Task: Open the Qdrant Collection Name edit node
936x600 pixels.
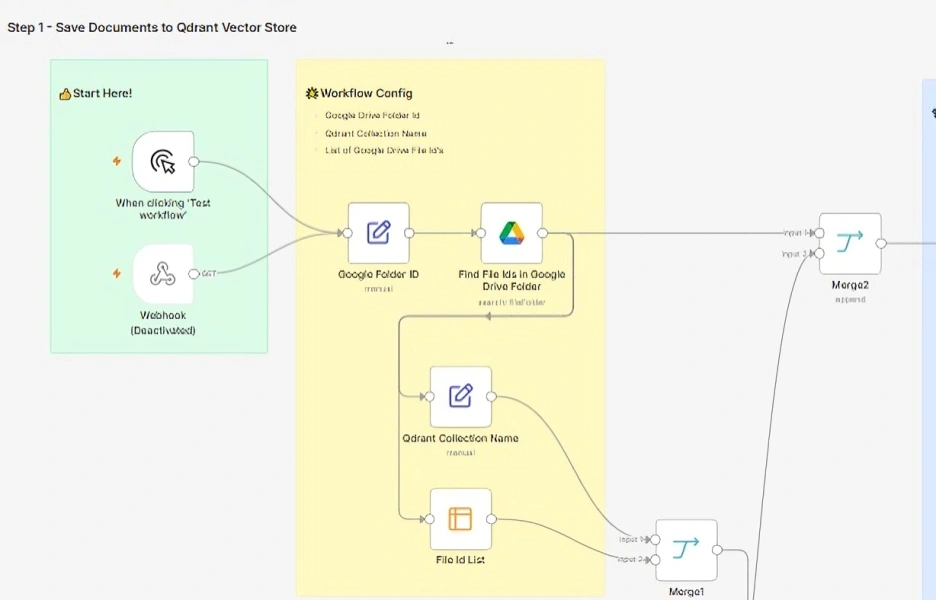Action: pos(461,396)
